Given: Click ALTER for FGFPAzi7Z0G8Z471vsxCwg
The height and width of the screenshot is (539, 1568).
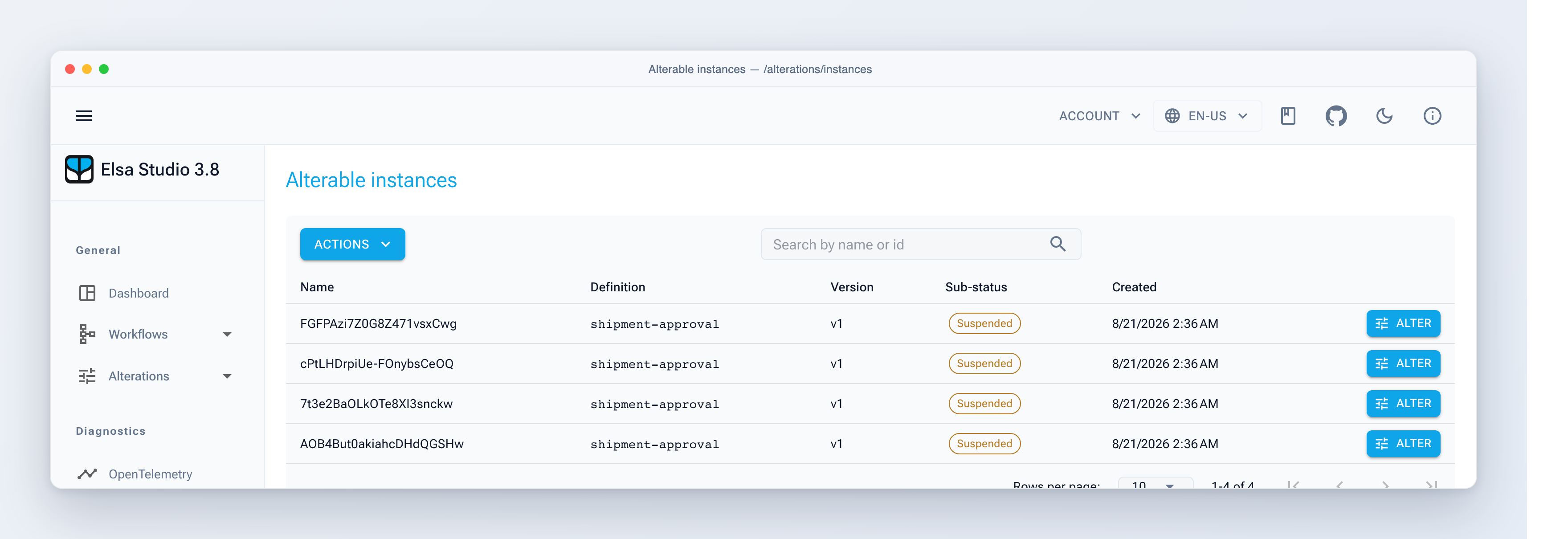Looking at the screenshot, I should pos(1403,323).
